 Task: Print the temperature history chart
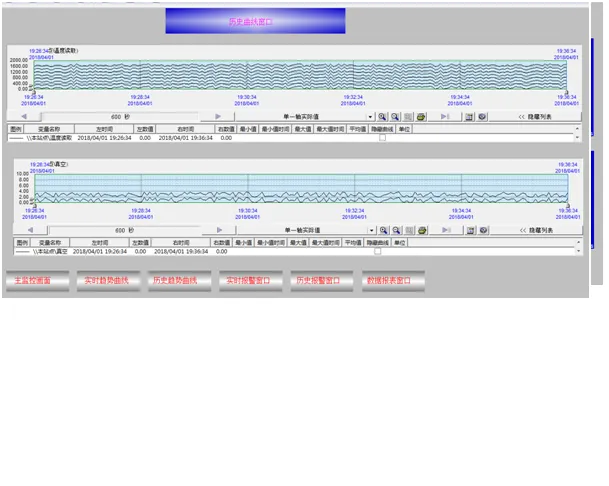421,117
